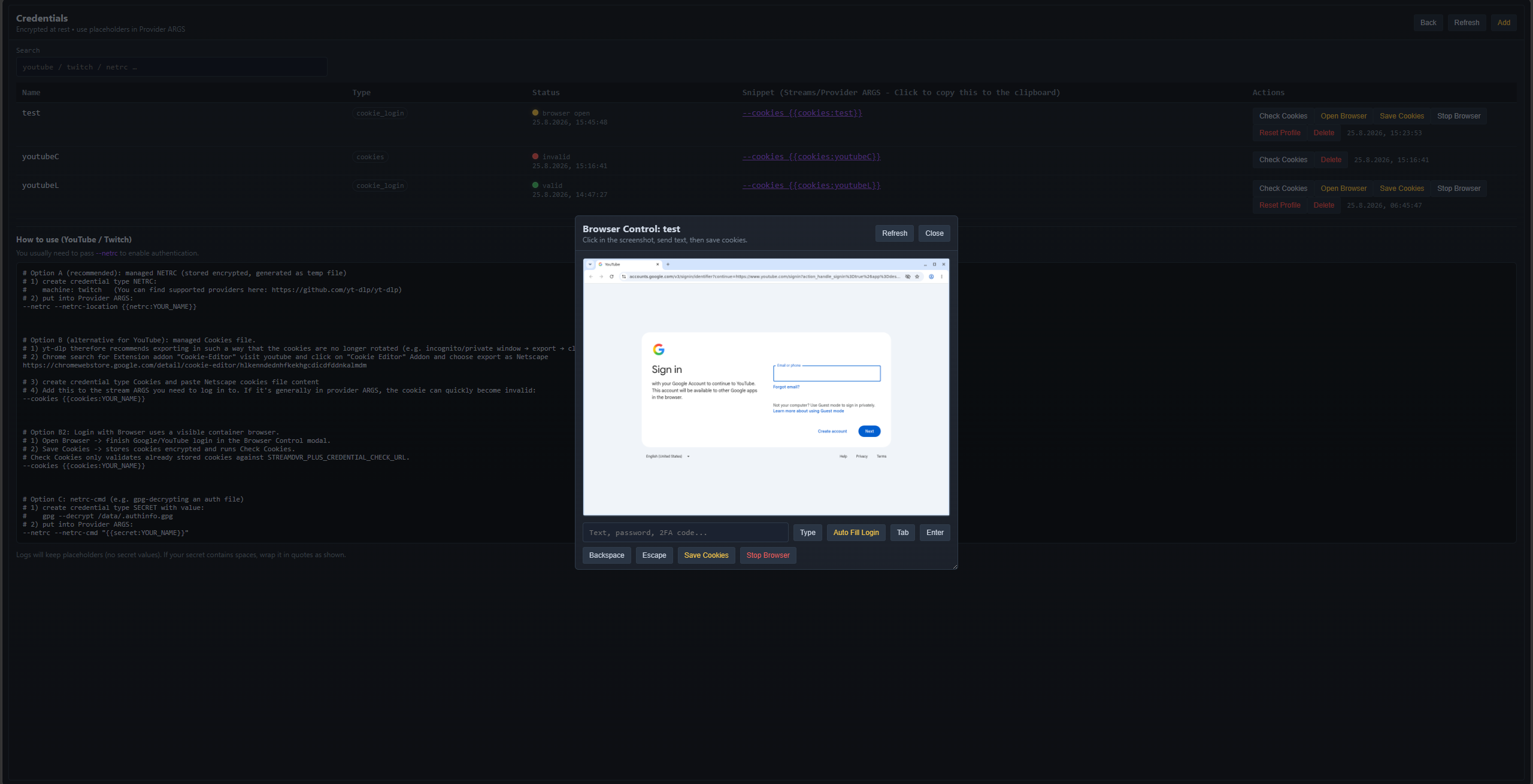The image size is (1533, 784).
Task: Delete the youtubeC credential
Action: (x=1331, y=160)
